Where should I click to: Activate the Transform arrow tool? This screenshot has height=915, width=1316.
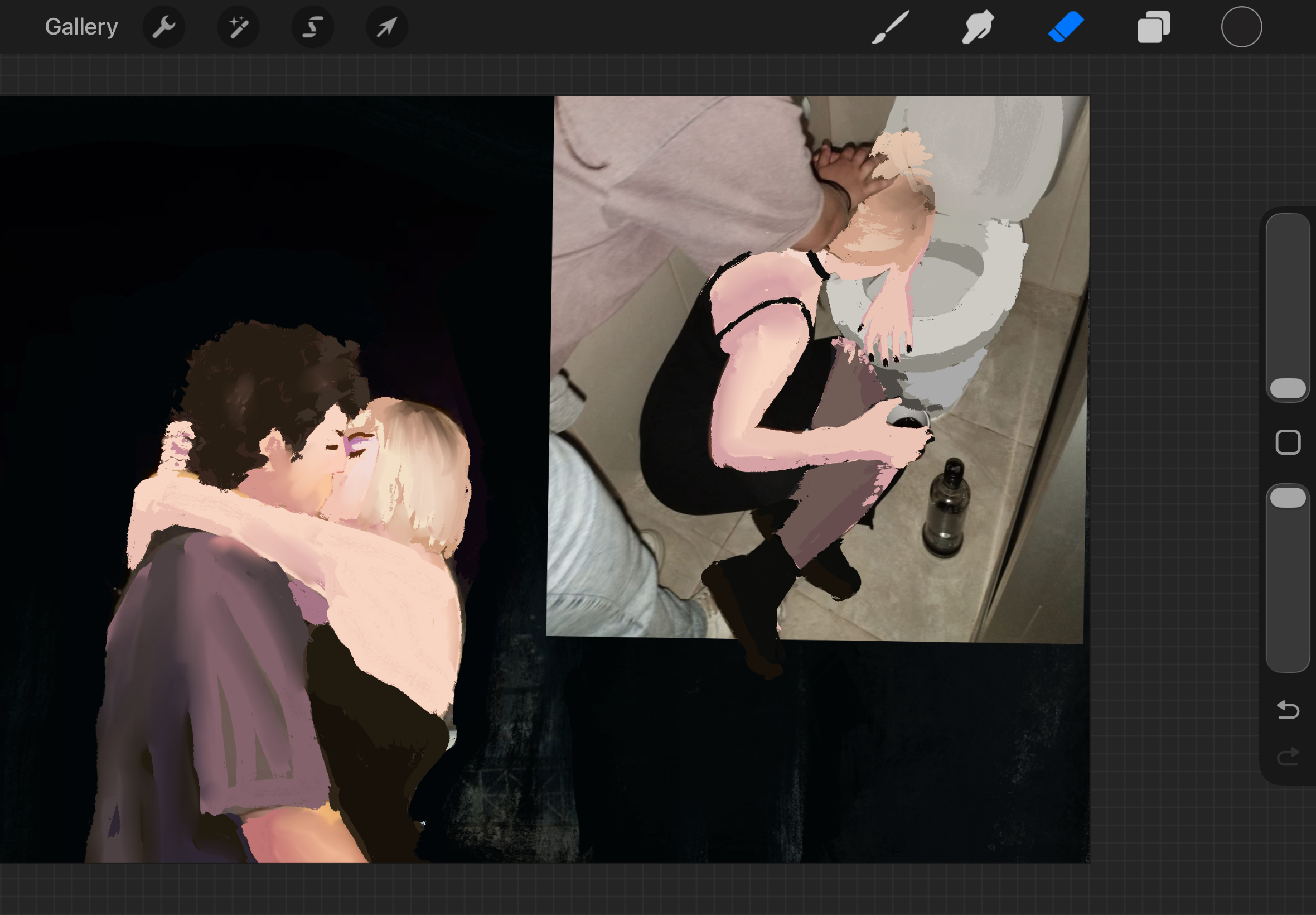coord(388,27)
